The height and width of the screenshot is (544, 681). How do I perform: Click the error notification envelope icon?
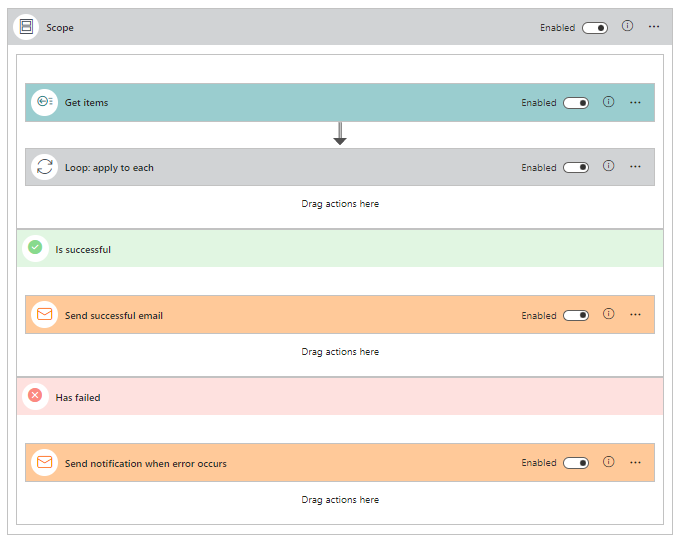[44, 463]
